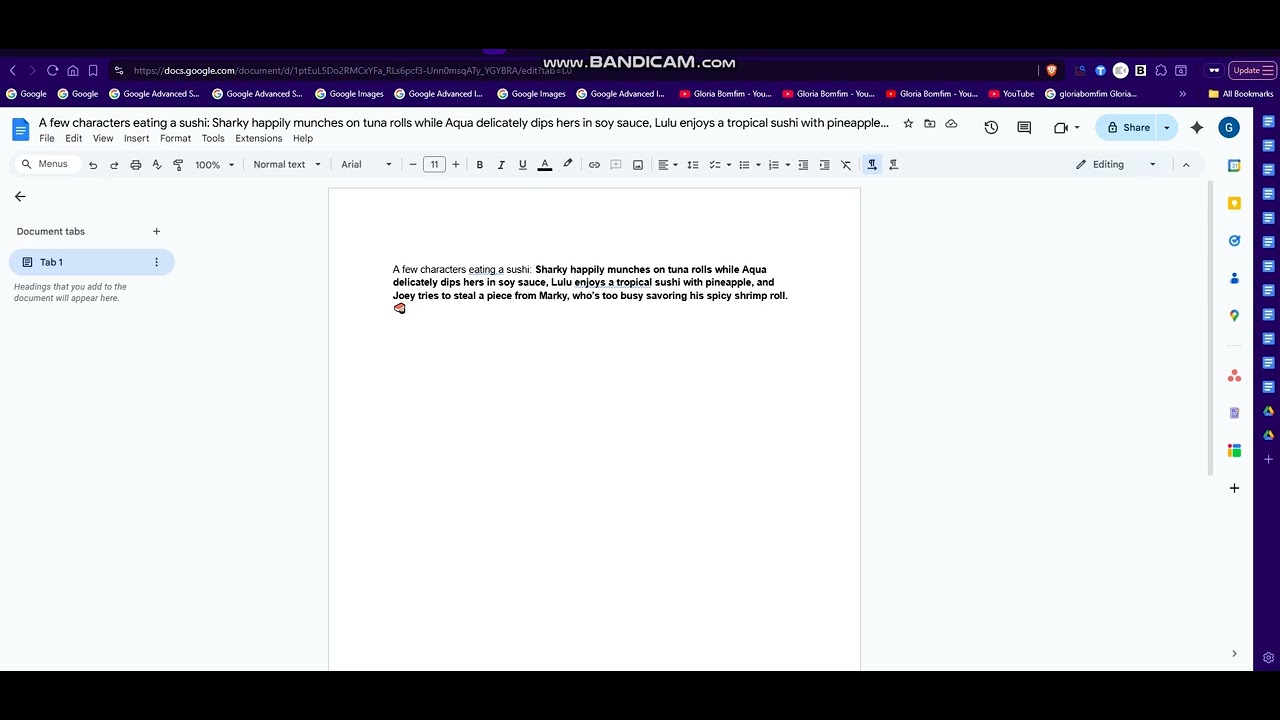Expand the bulleted list options arrow
Image resolution: width=1280 pixels, height=720 pixels.
758,165
